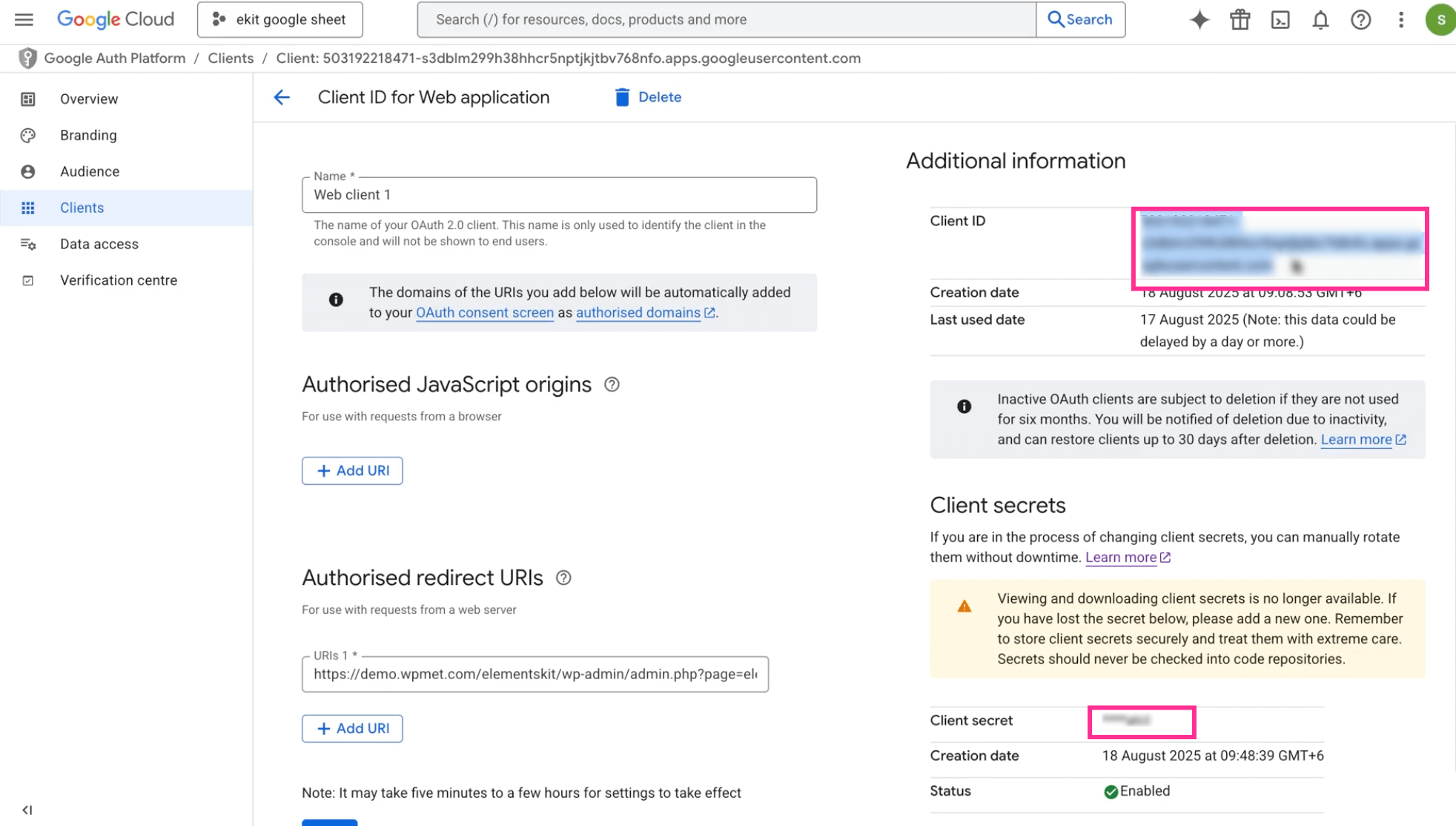Open Learn more about inactive OAuth clients
1456x826 pixels.
tap(1363, 439)
